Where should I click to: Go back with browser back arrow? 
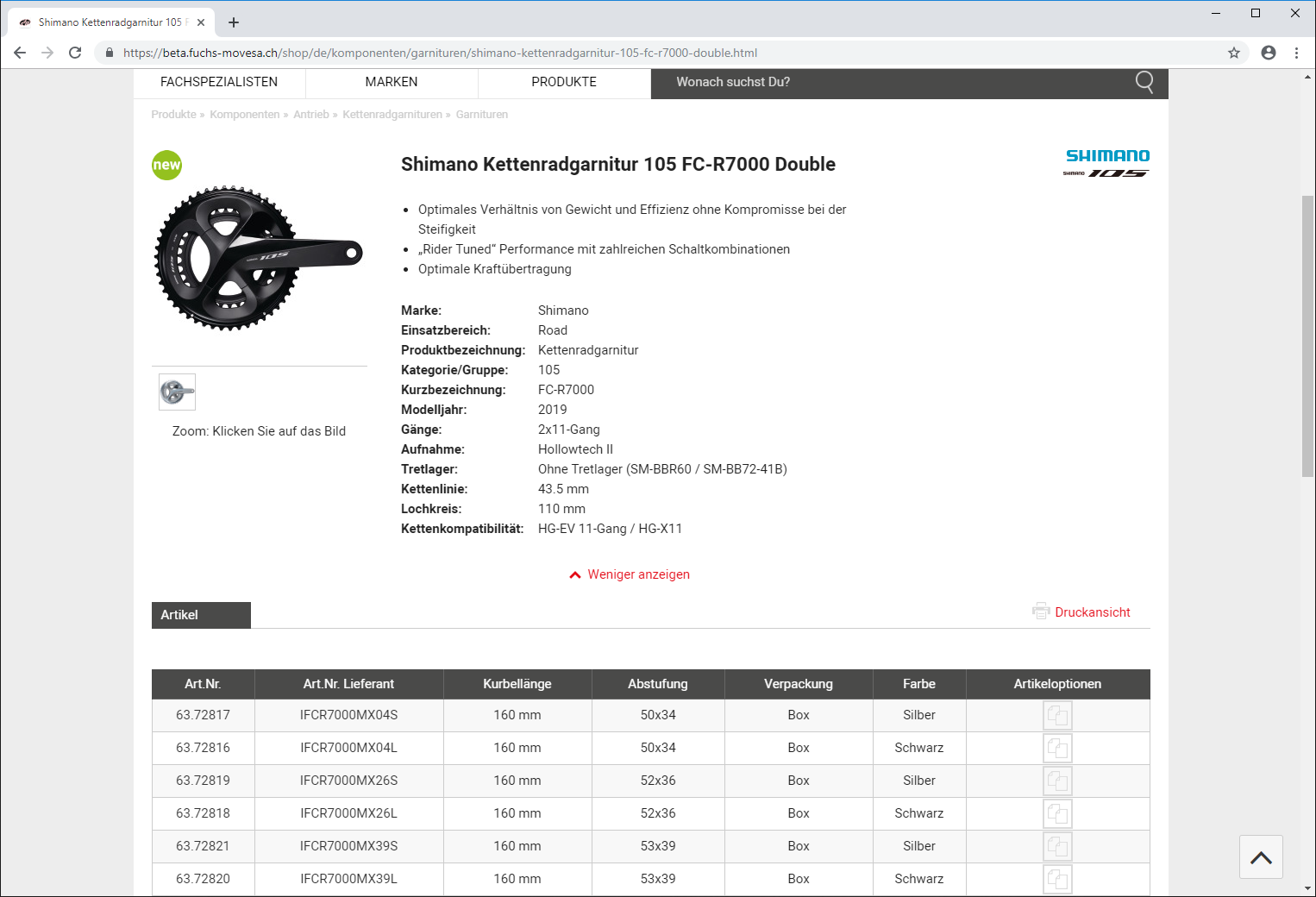click(x=20, y=53)
